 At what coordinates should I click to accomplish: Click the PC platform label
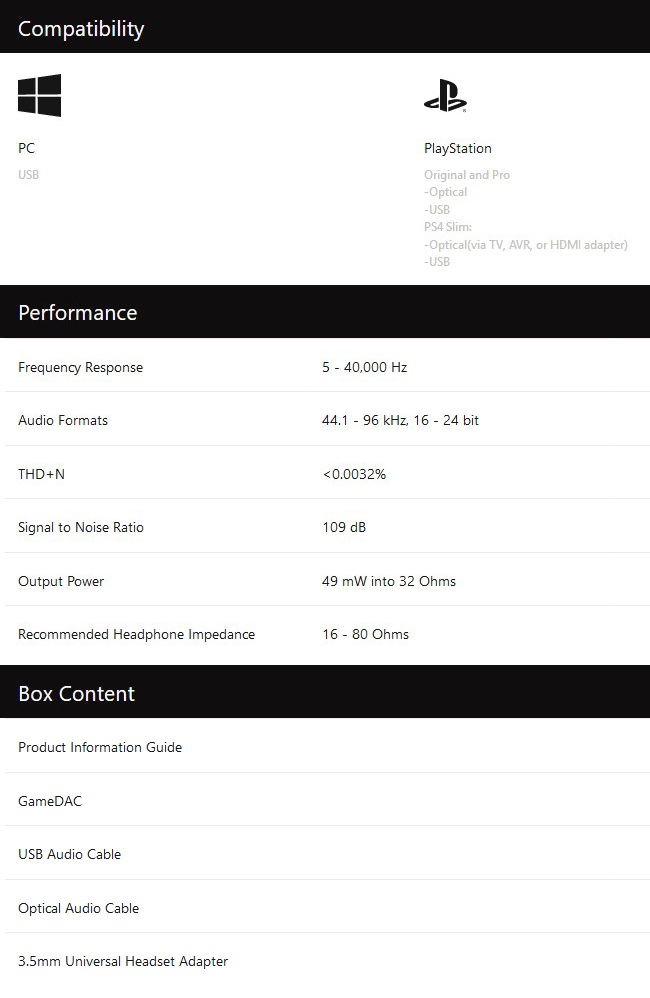(x=27, y=148)
